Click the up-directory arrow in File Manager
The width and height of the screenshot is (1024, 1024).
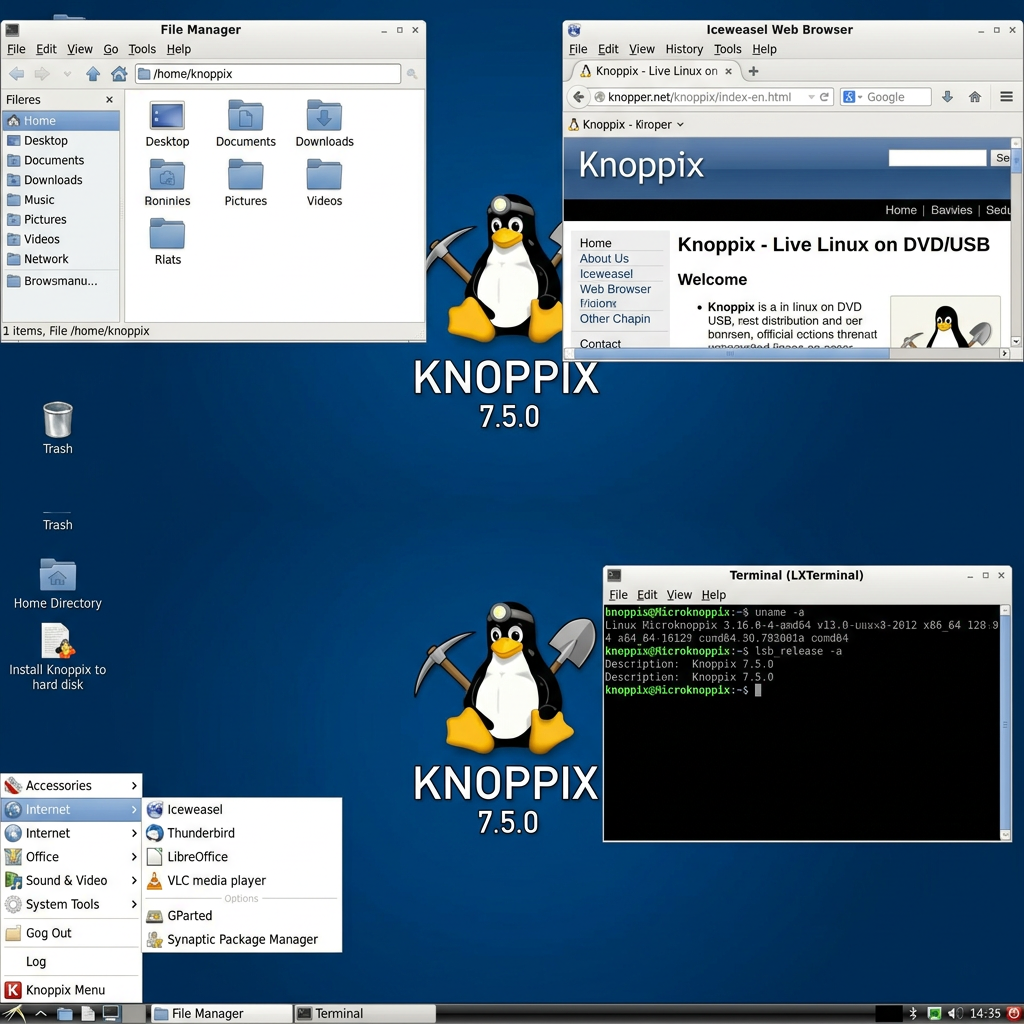pyautogui.click(x=93, y=74)
